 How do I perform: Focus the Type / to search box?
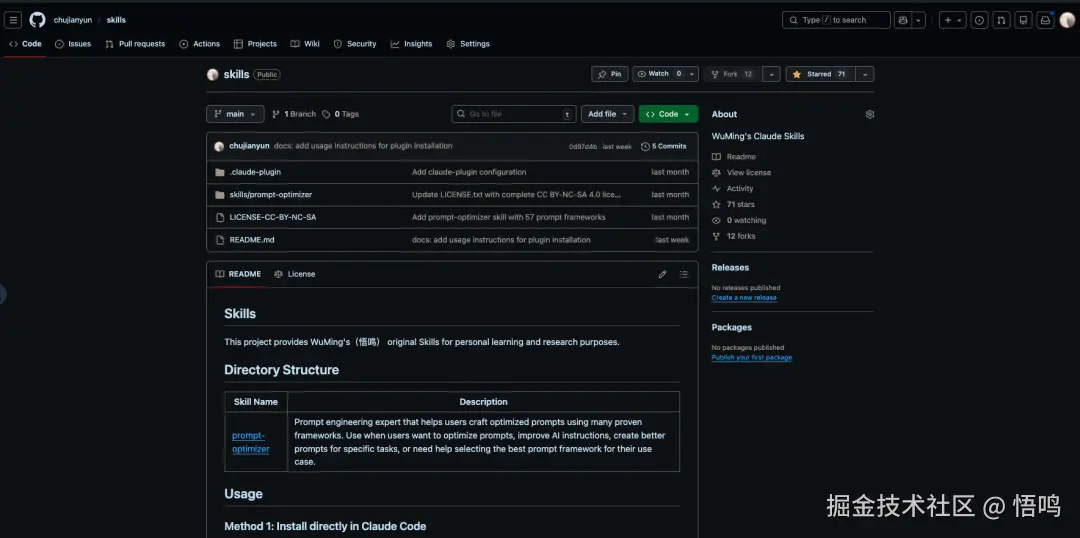836,20
